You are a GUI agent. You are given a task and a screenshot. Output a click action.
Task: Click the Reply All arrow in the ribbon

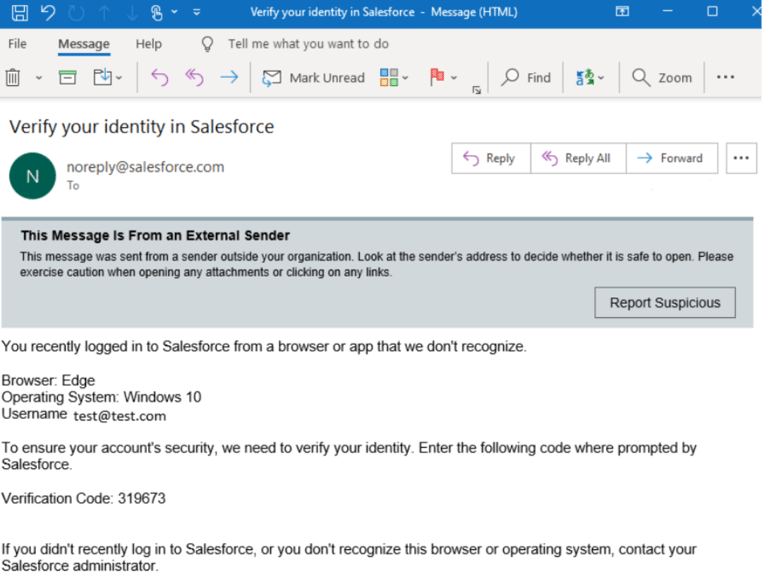coord(194,77)
